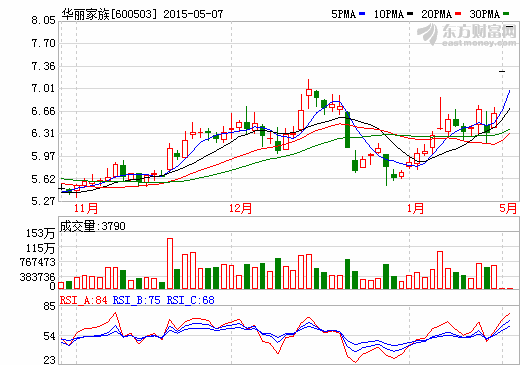Click the 7.70 price axis label
Screen dimensions: 520x365
pyautogui.click(x=43, y=43)
